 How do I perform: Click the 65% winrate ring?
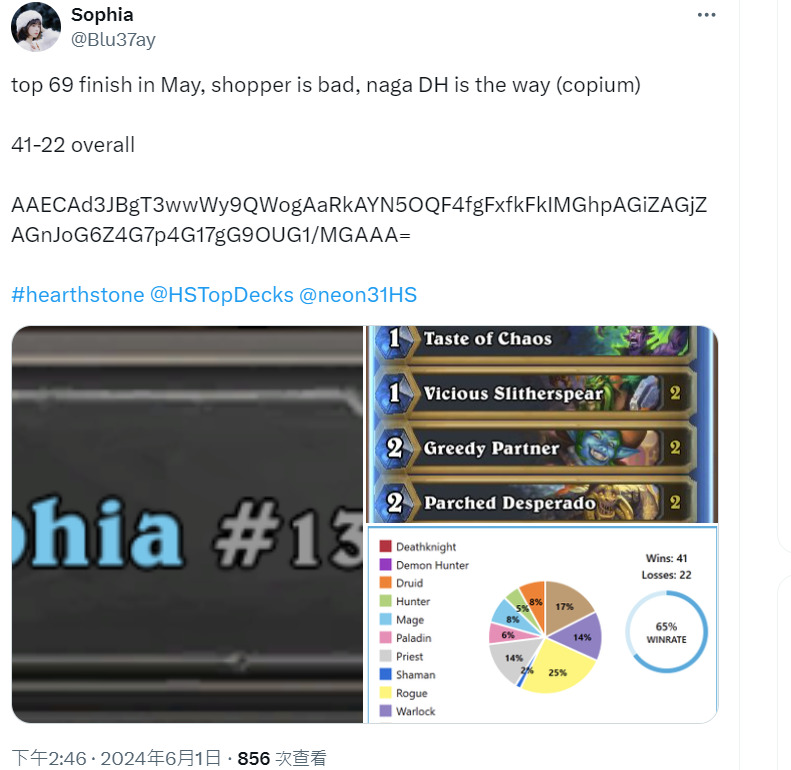pyautogui.click(x=666, y=632)
